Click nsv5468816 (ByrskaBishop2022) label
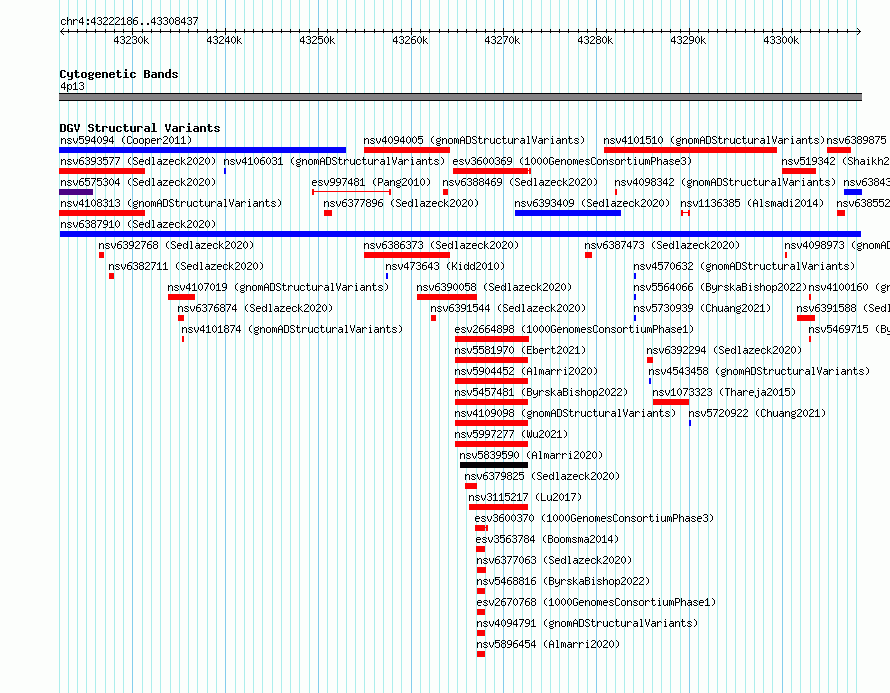 [563, 581]
